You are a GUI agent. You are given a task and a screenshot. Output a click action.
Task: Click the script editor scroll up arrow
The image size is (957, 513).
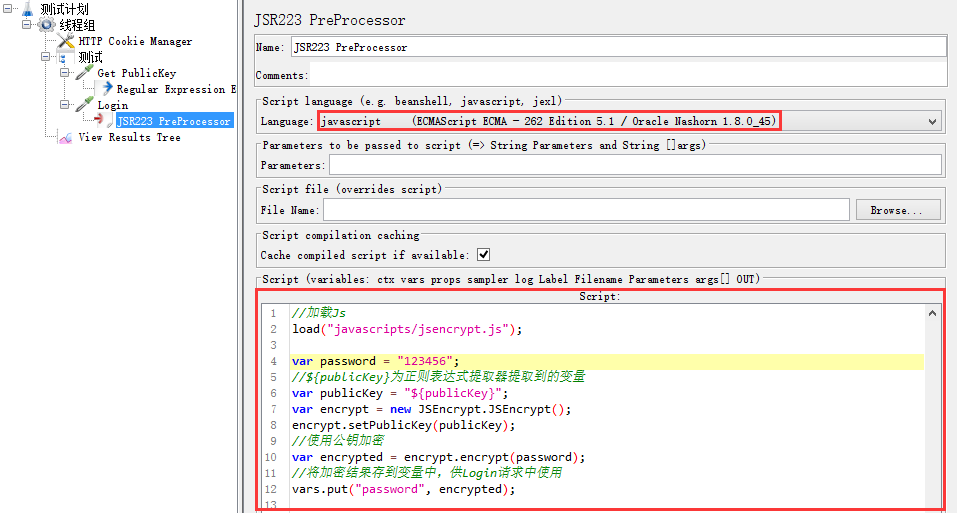pos(932,313)
